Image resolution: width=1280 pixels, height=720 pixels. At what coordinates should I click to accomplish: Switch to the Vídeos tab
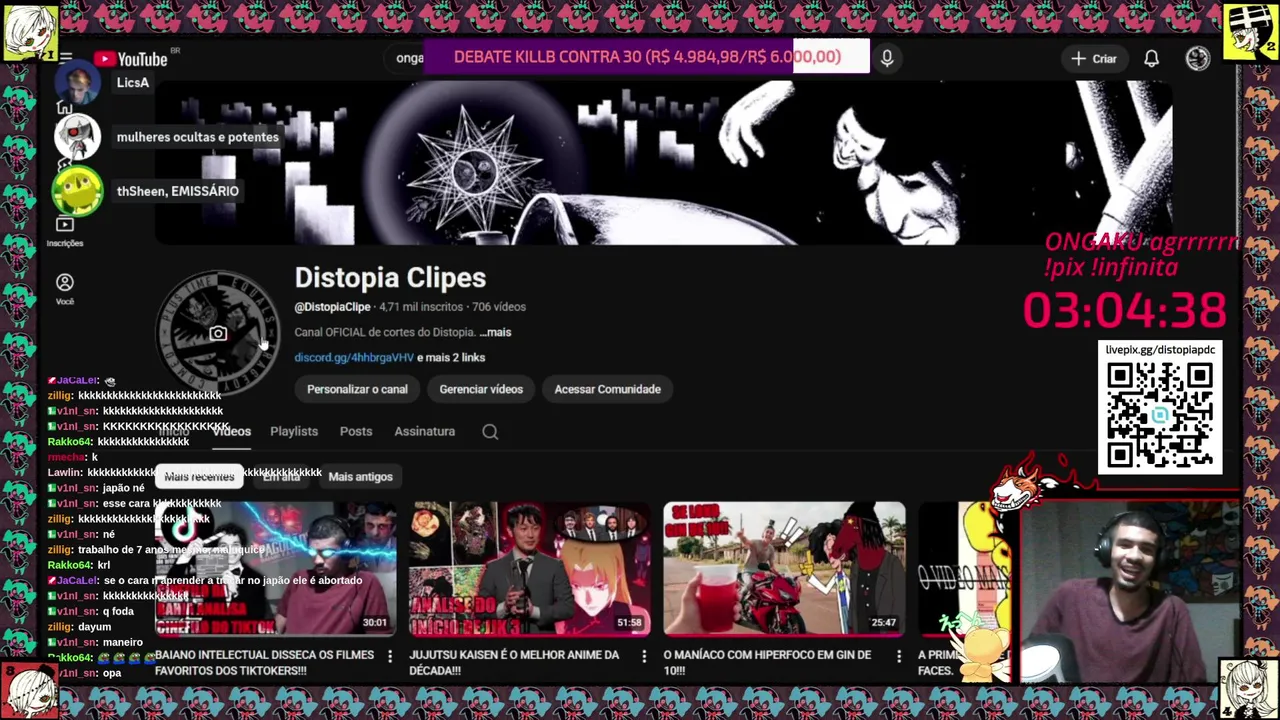coord(231,431)
